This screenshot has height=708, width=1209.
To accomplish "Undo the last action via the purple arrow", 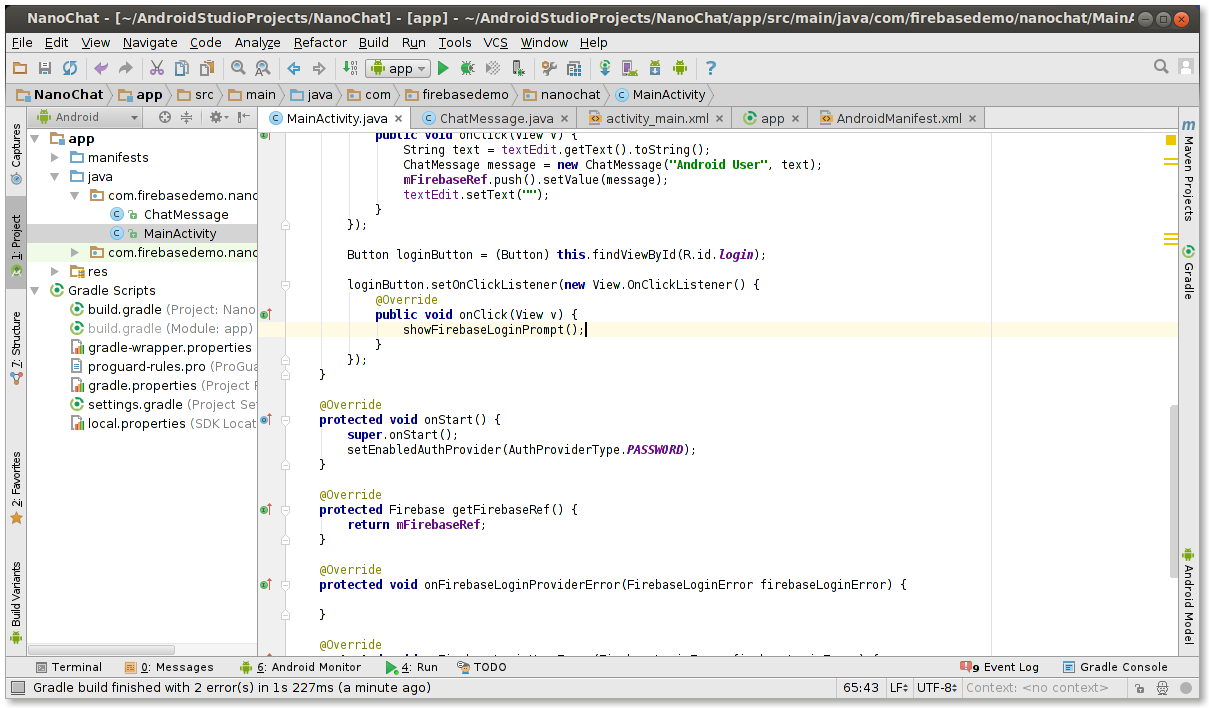I will [101, 68].
